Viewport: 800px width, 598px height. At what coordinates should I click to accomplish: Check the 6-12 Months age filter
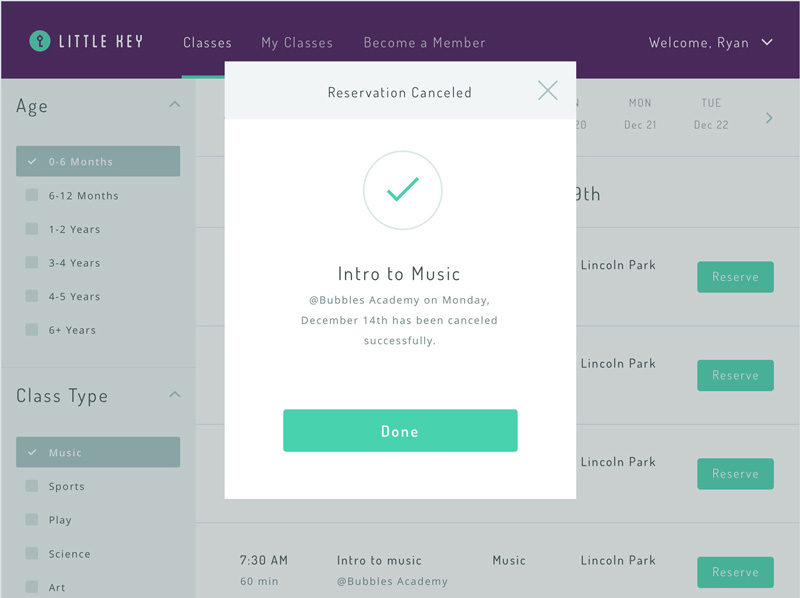pyautogui.click(x=32, y=195)
